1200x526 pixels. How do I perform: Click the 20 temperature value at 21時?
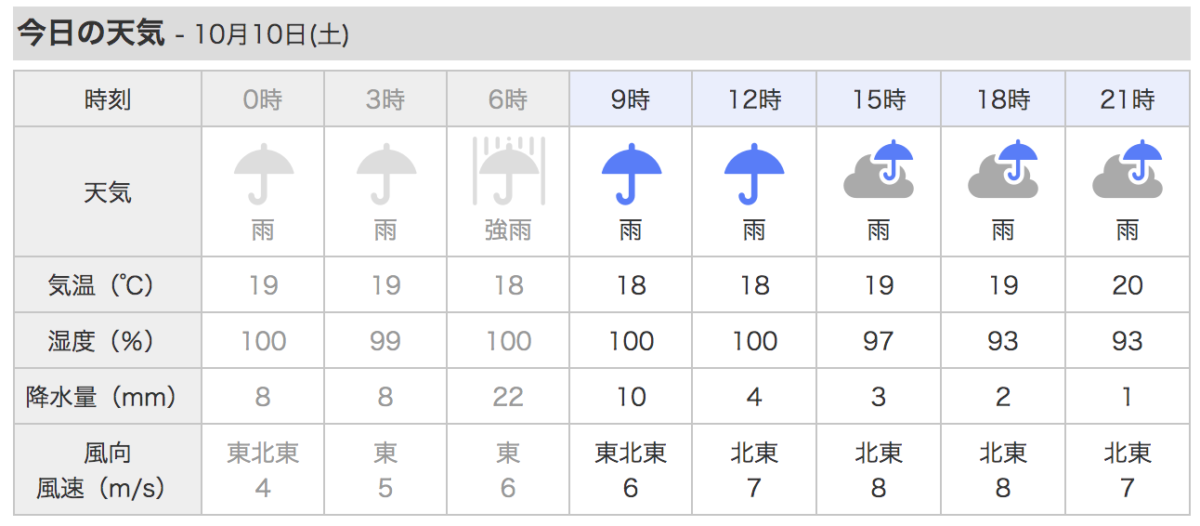pos(1127,285)
